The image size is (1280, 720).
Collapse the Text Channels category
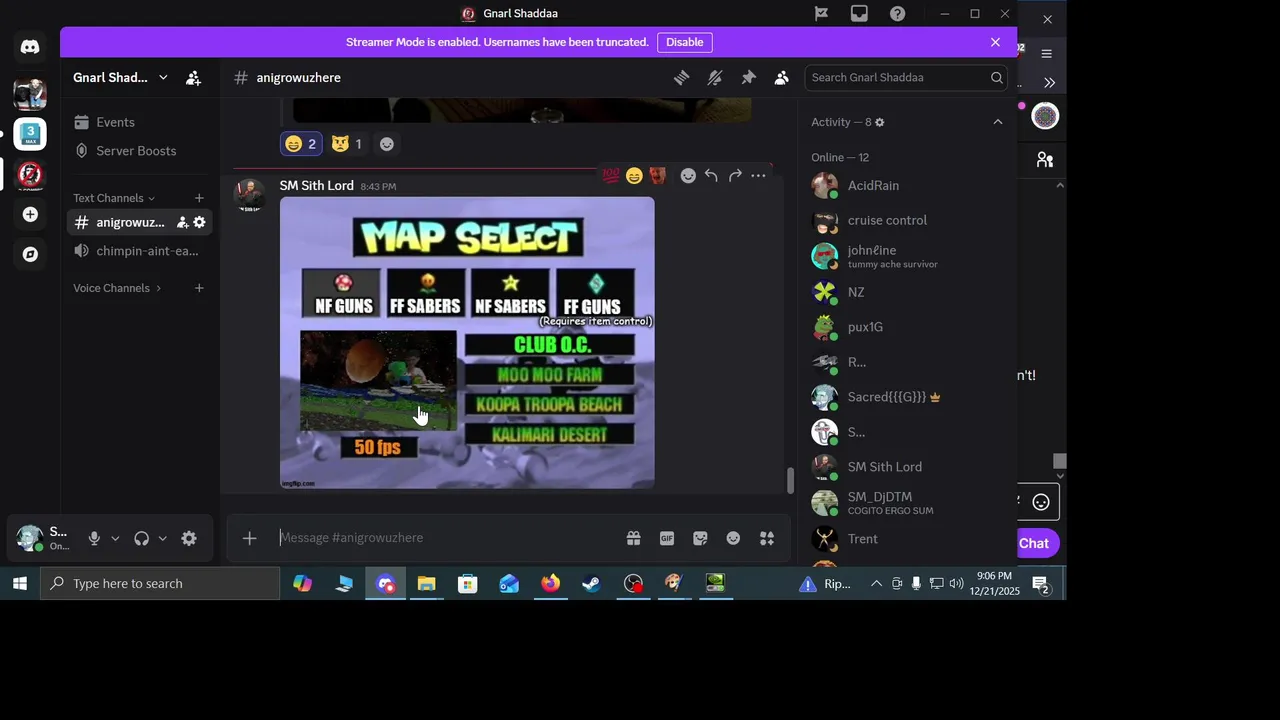tap(114, 198)
